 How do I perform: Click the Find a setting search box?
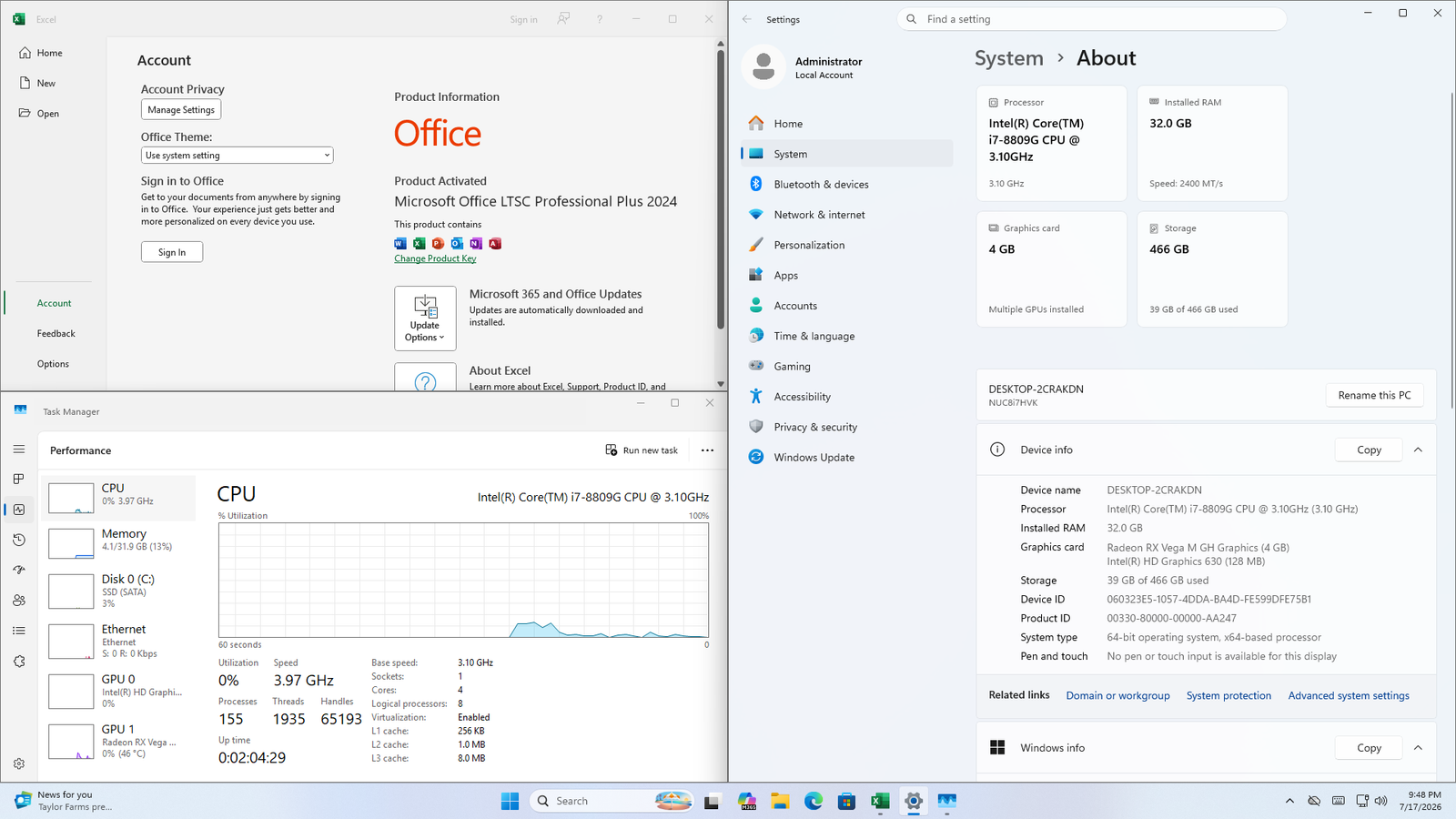click(1092, 19)
